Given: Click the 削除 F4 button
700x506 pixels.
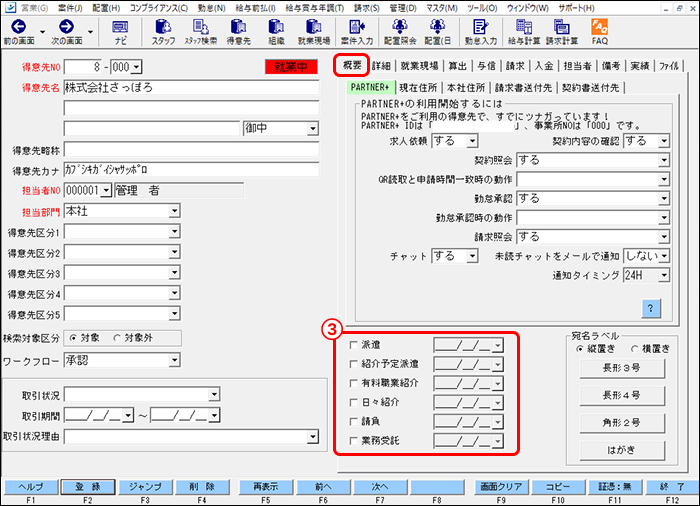Looking at the screenshot, I should pyautogui.click(x=202, y=487).
